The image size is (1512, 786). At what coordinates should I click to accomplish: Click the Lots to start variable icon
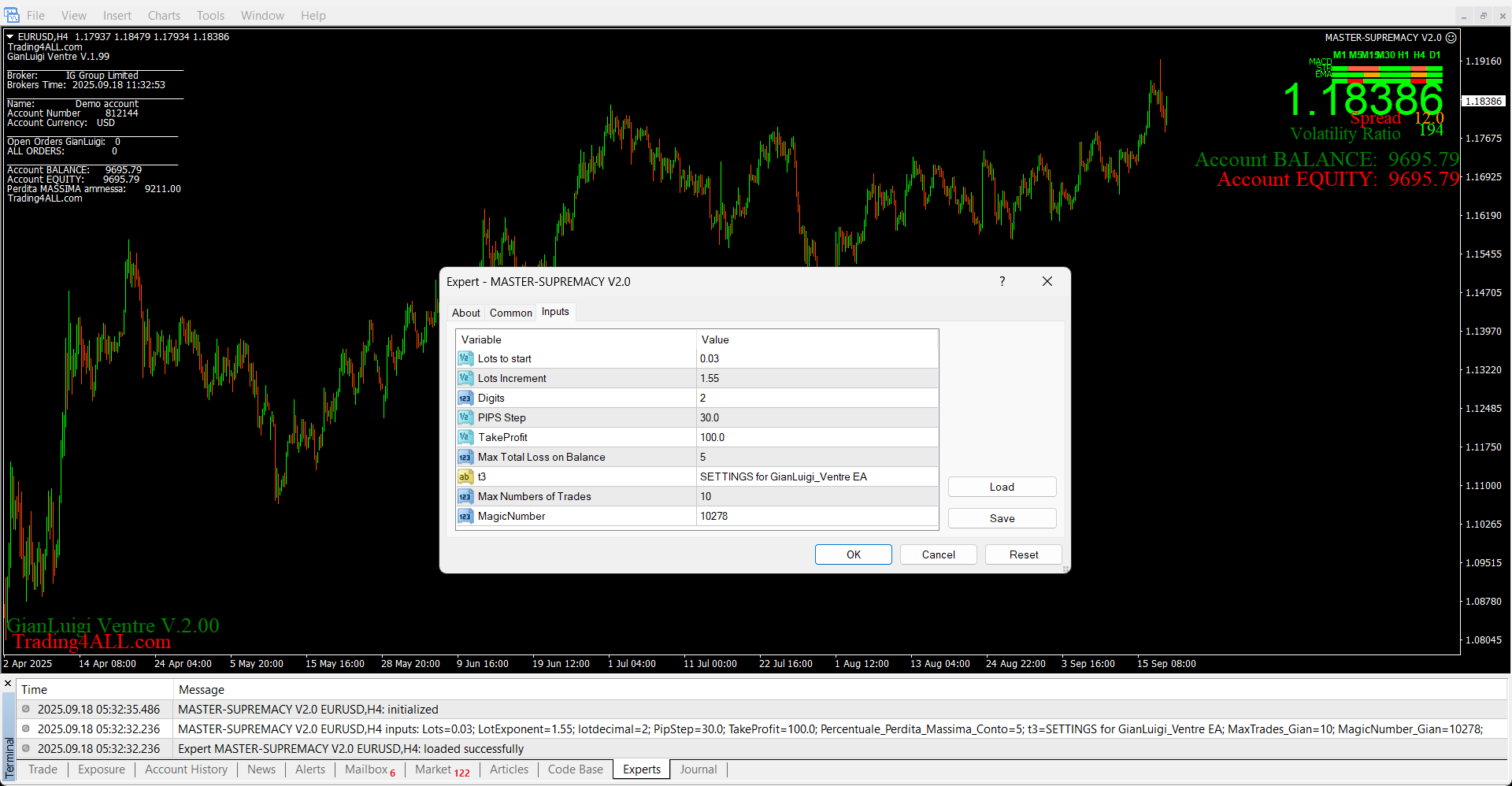click(465, 358)
